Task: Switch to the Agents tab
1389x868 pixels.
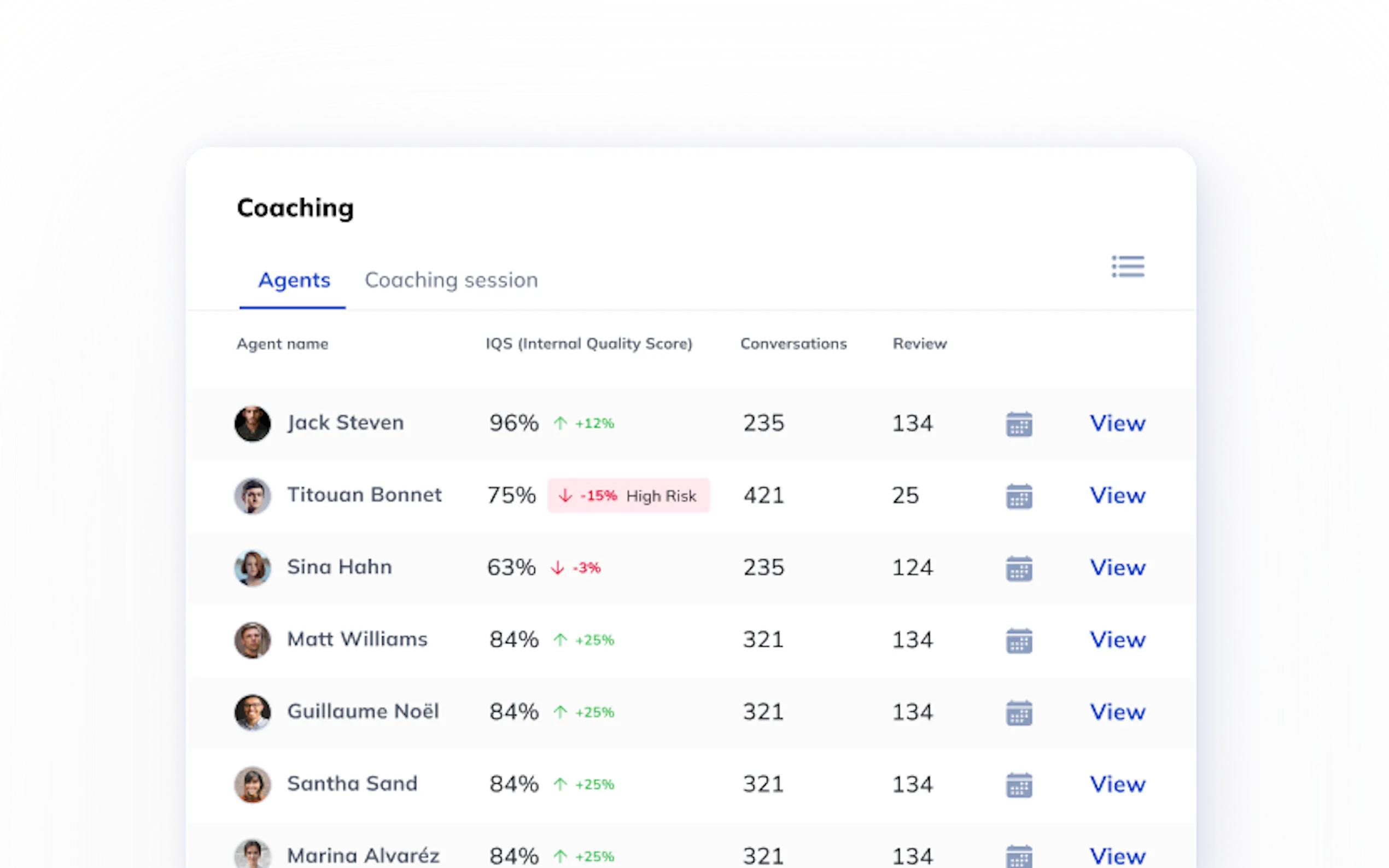Action: [x=294, y=280]
